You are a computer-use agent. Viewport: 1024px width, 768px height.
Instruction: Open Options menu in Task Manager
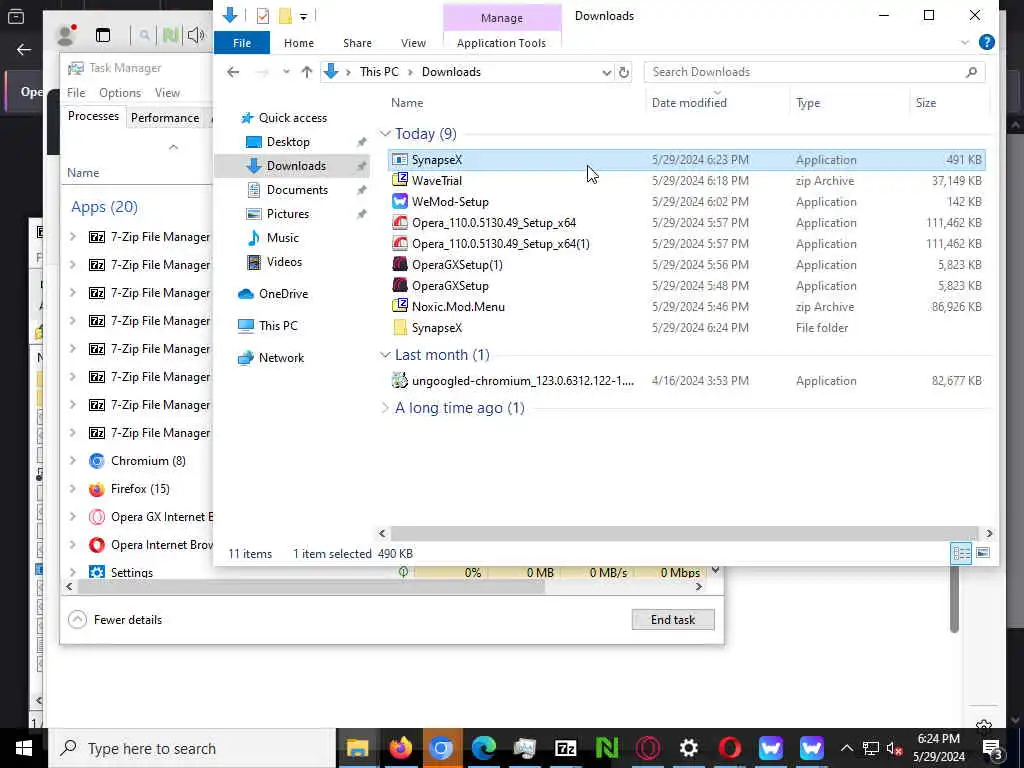[120, 93]
